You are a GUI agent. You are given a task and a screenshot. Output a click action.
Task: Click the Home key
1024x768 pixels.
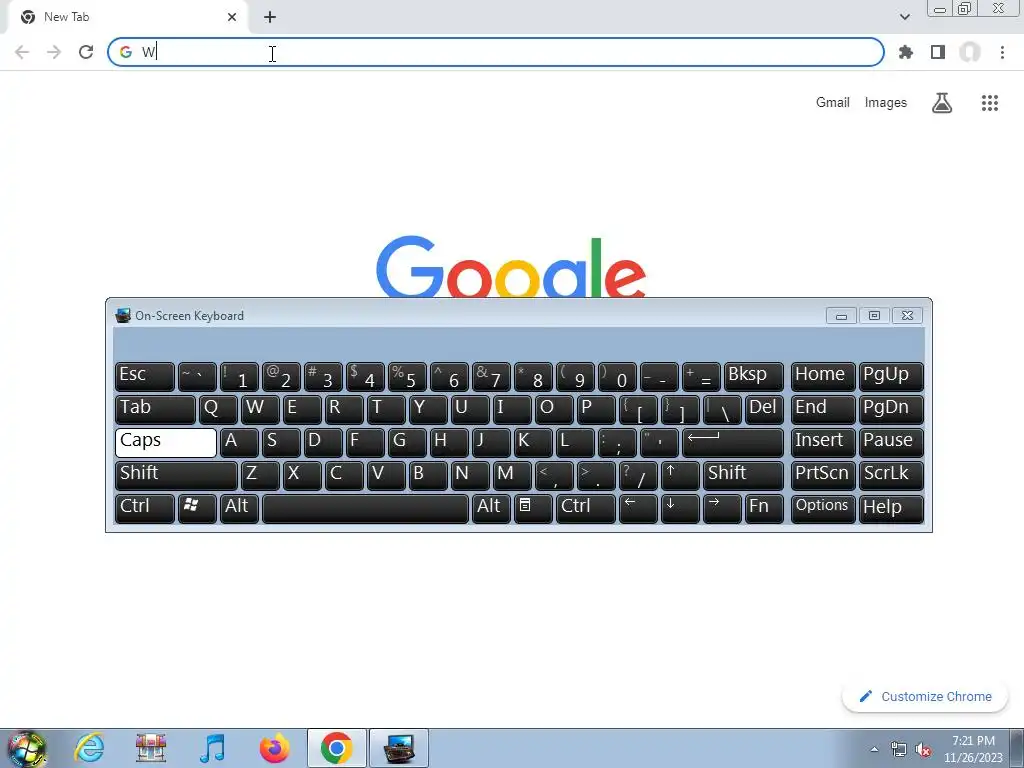[823, 376]
